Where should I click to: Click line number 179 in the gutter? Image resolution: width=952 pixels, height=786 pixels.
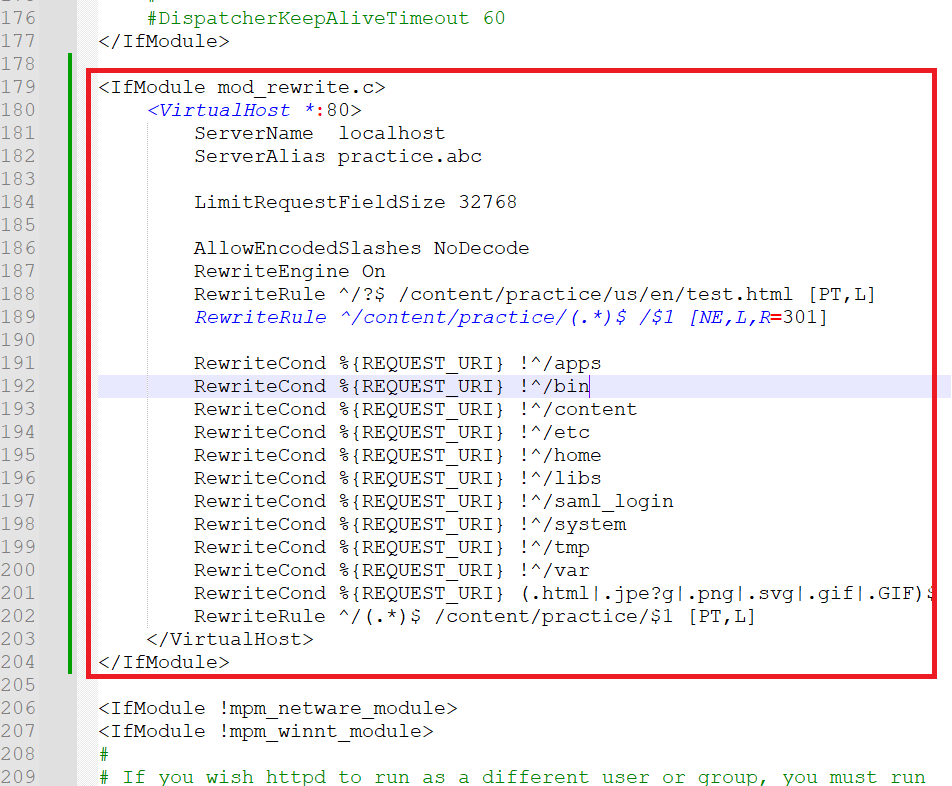tap(21, 87)
